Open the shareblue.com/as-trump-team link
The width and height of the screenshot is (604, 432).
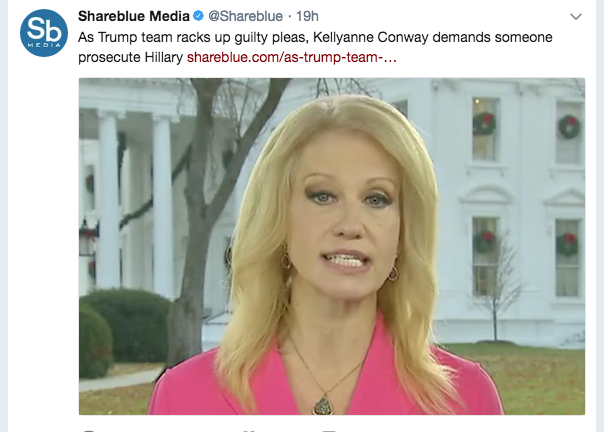[x=292, y=57]
